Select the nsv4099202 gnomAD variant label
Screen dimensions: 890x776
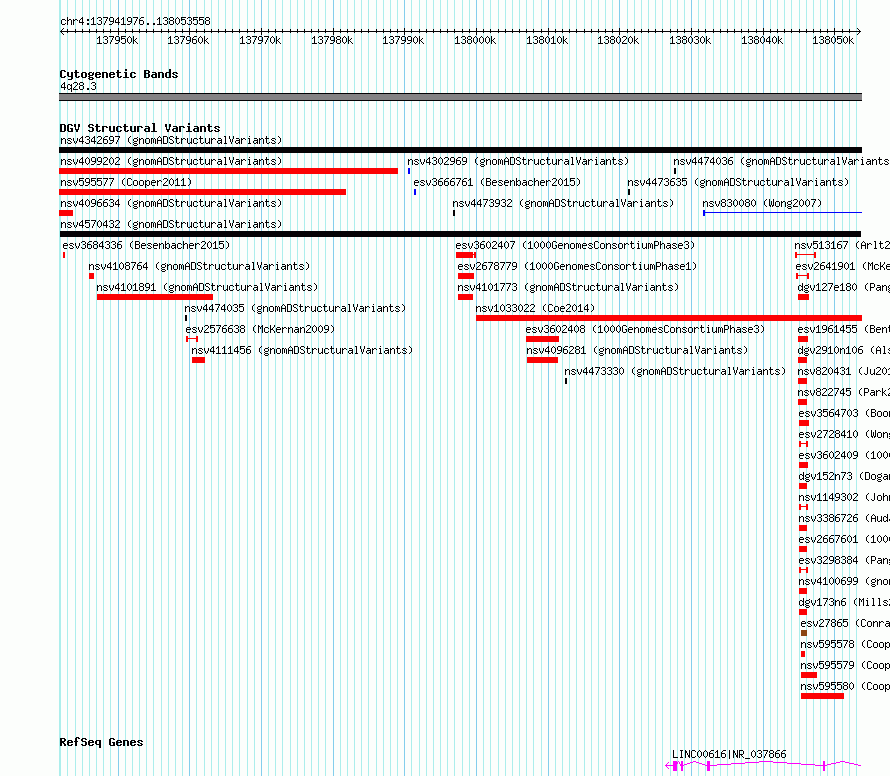tap(171, 161)
